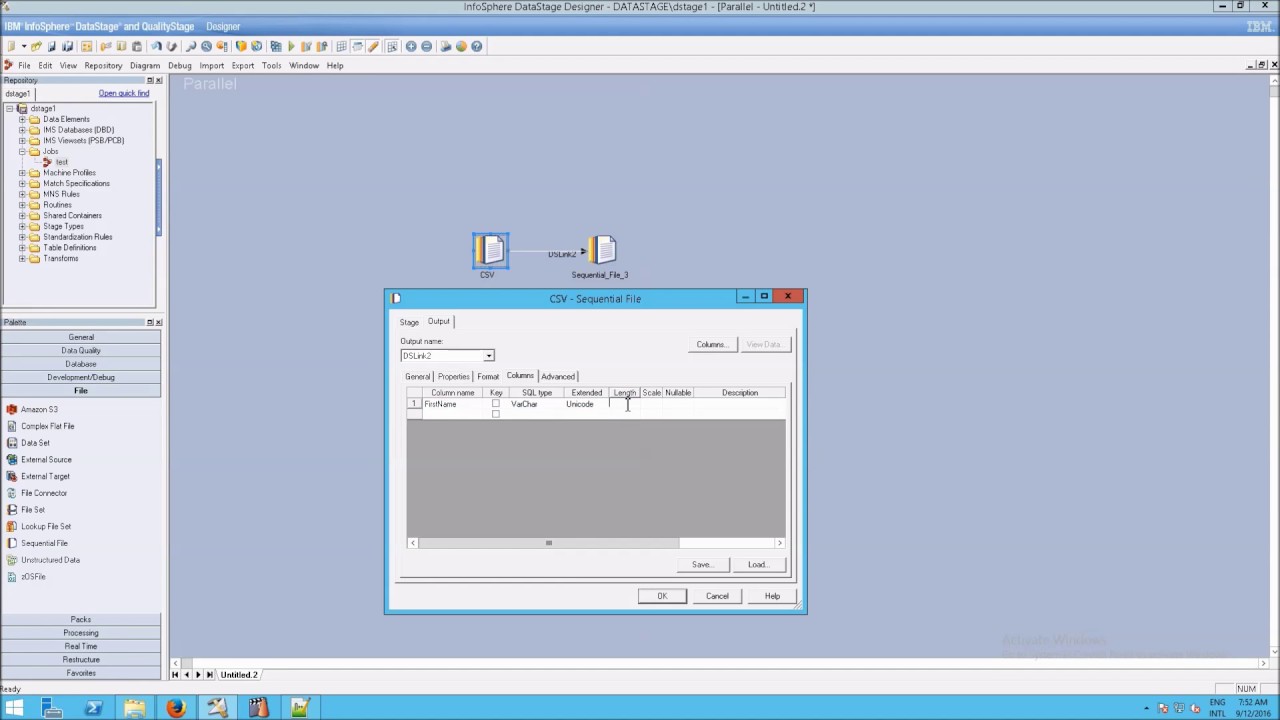Click the Cancel button in dialog

click(717, 596)
